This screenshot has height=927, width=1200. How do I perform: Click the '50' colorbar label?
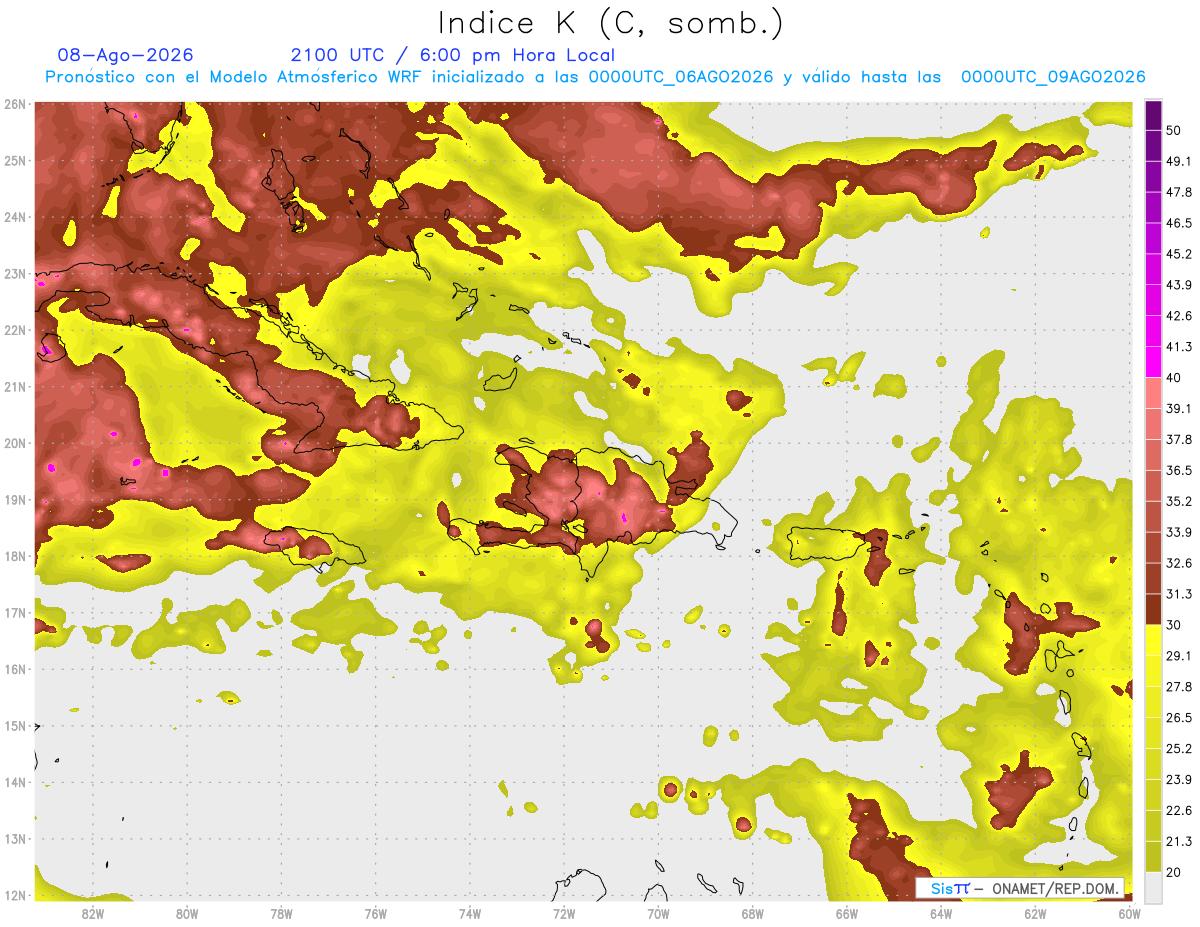pyautogui.click(x=1175, y=130)
